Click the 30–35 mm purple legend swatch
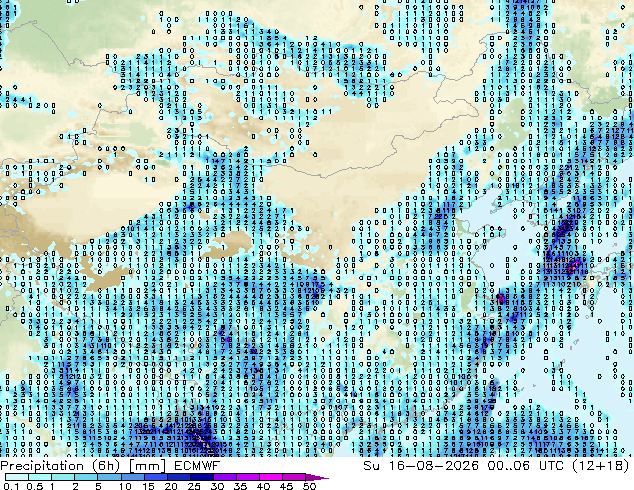 (x=225, y=477)
